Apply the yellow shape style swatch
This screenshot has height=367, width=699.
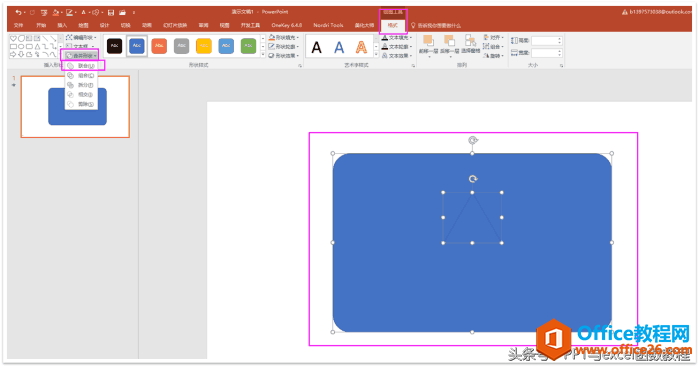pos(204,46)
